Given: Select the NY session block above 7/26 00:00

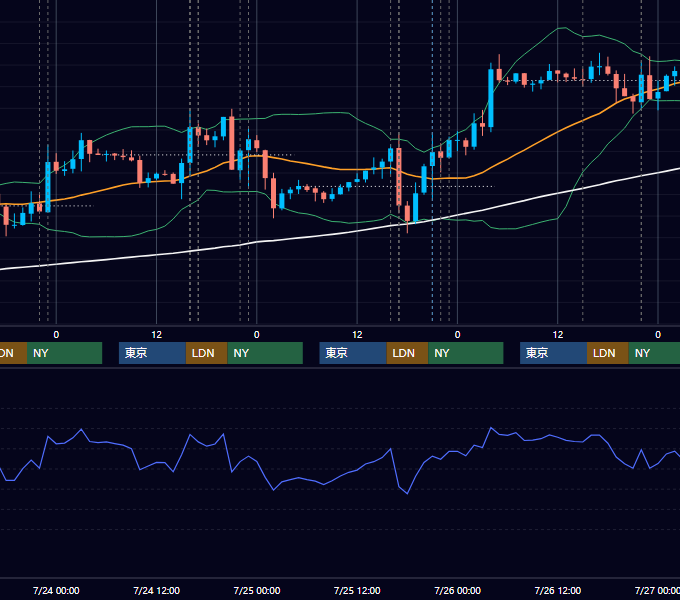Looking at the screenshot, I should pos(466,353).
